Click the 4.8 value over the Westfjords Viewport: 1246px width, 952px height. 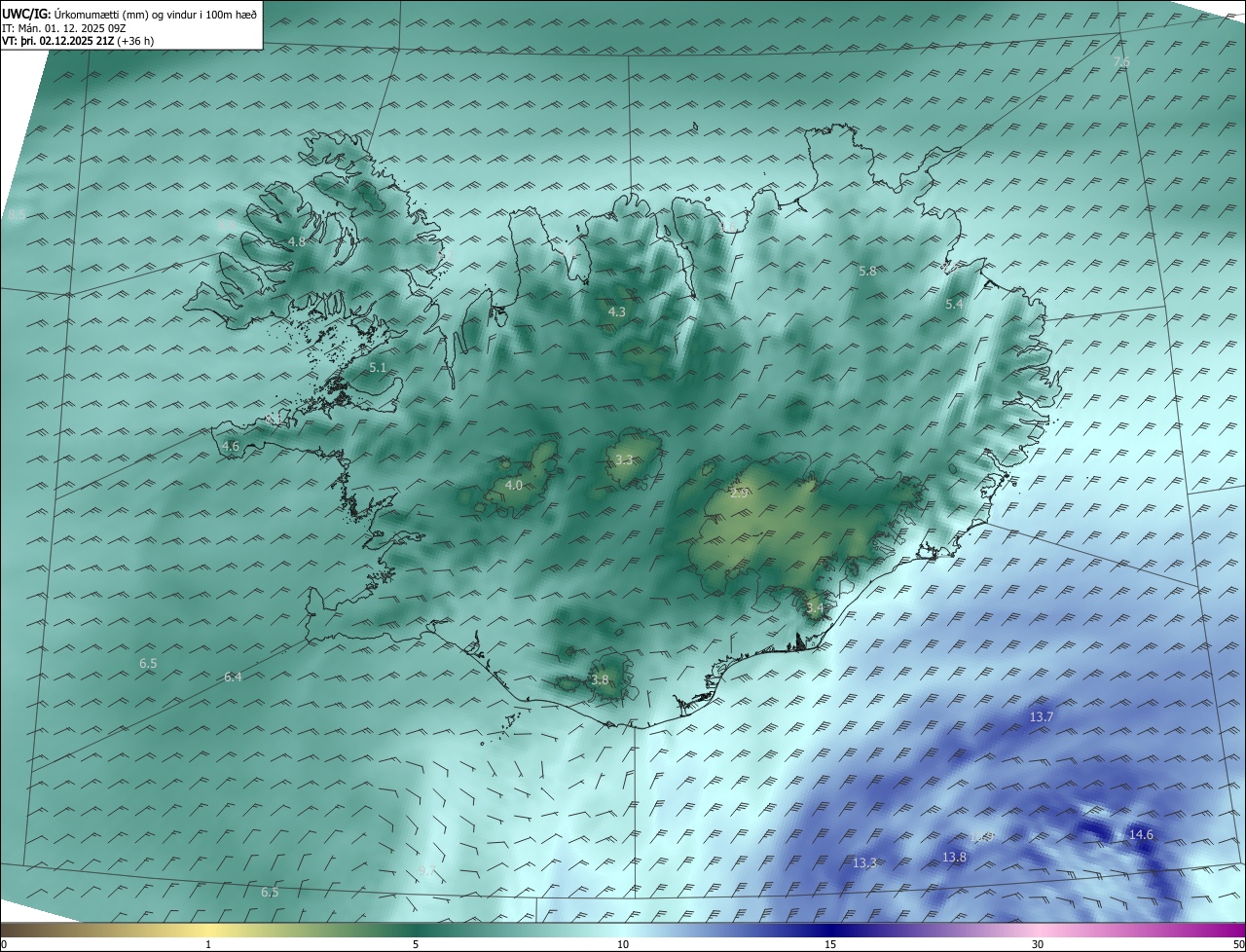tap(297, 241)
